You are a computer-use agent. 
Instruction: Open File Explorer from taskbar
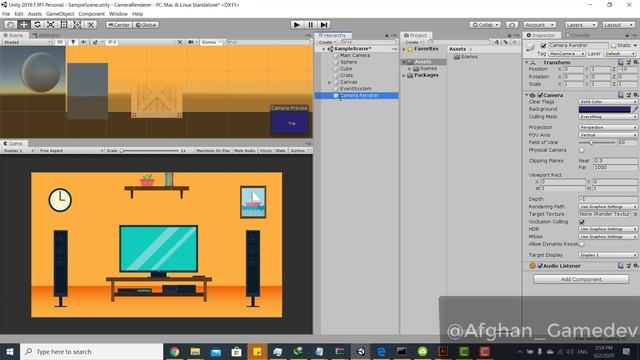coord(196,351)
